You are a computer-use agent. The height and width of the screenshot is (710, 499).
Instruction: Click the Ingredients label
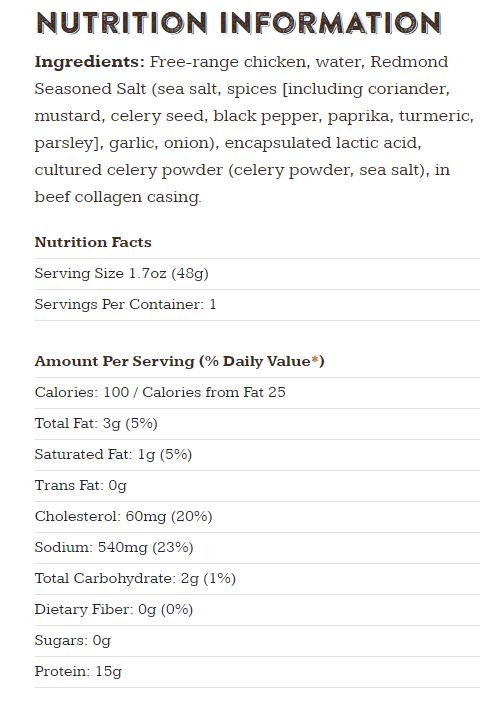[90, 62]
